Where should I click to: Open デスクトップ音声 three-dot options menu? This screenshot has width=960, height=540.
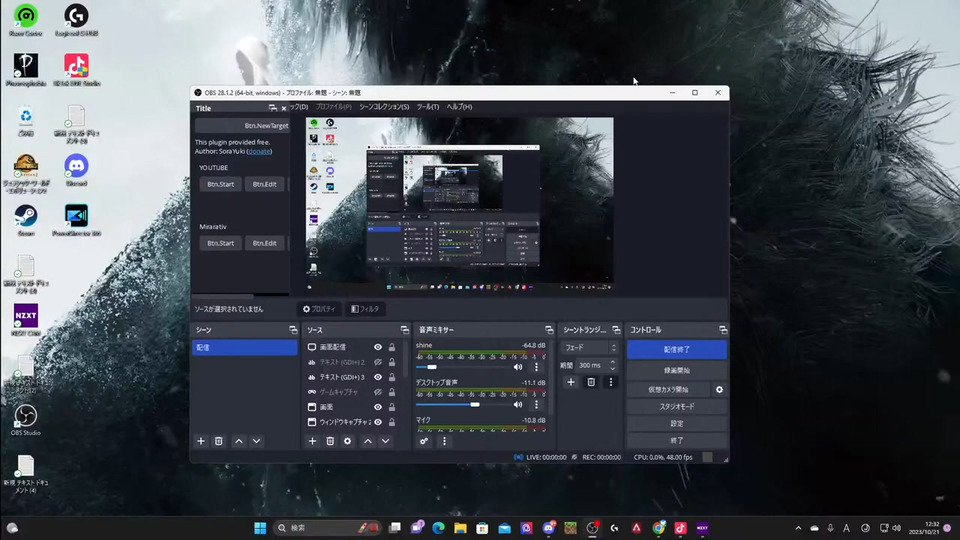tap(536, 404)
